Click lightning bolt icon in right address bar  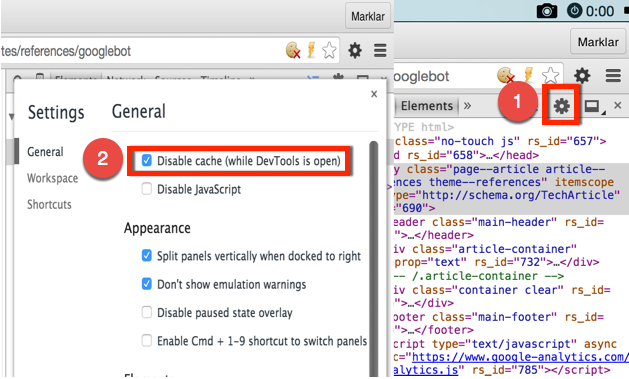coord(529,75)
